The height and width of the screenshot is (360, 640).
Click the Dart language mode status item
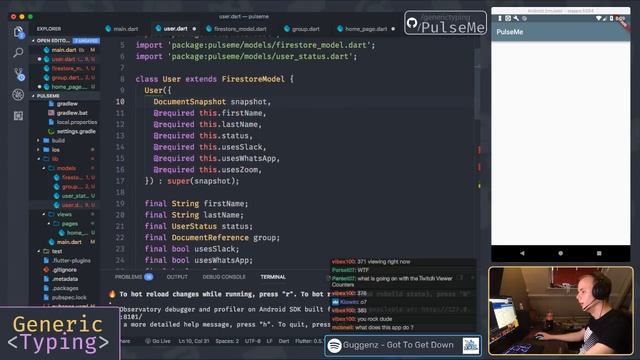284,341
